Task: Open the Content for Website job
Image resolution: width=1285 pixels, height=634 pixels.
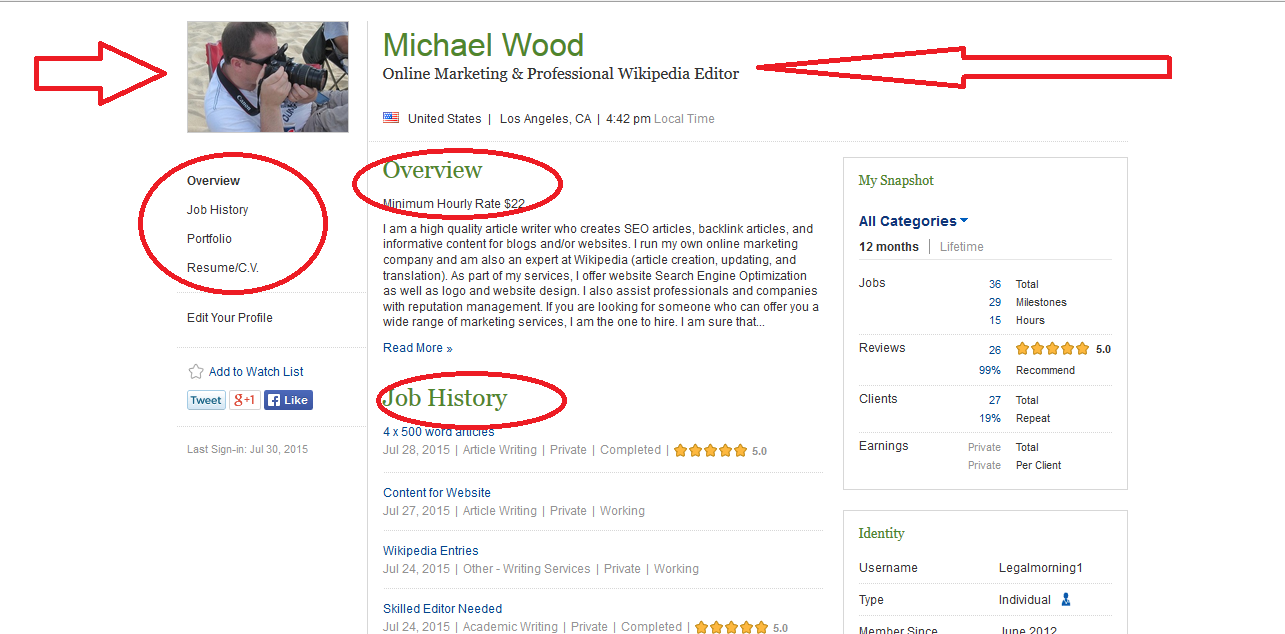Action: 437,493
